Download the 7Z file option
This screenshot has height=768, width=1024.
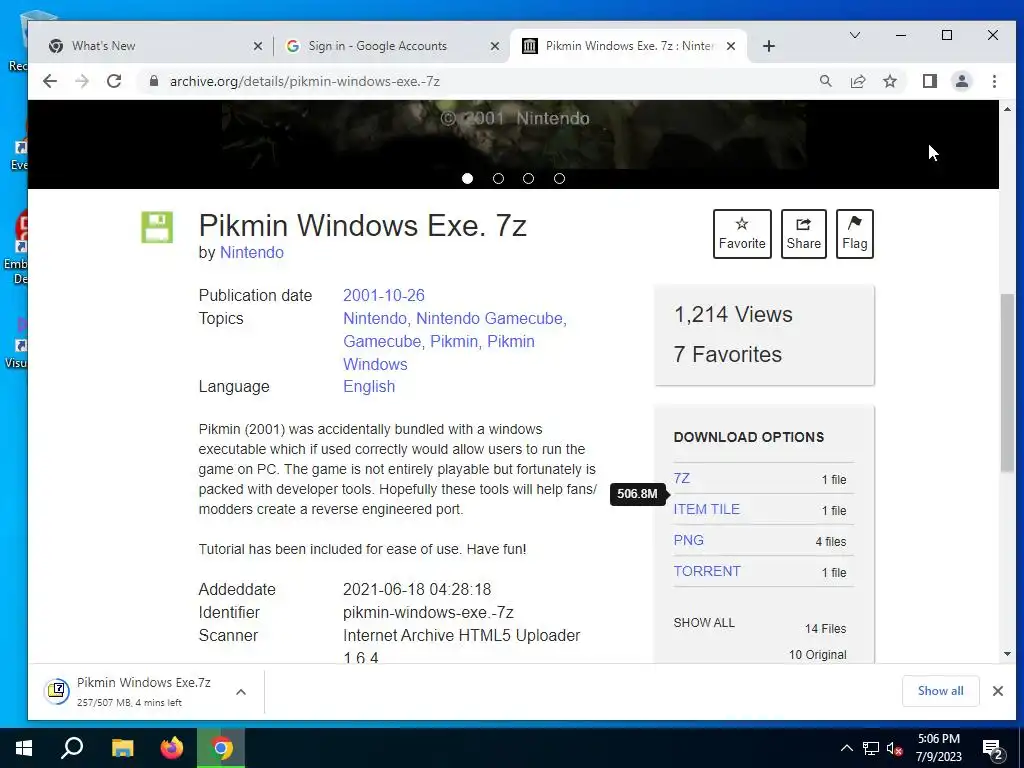tap(682, 478)
